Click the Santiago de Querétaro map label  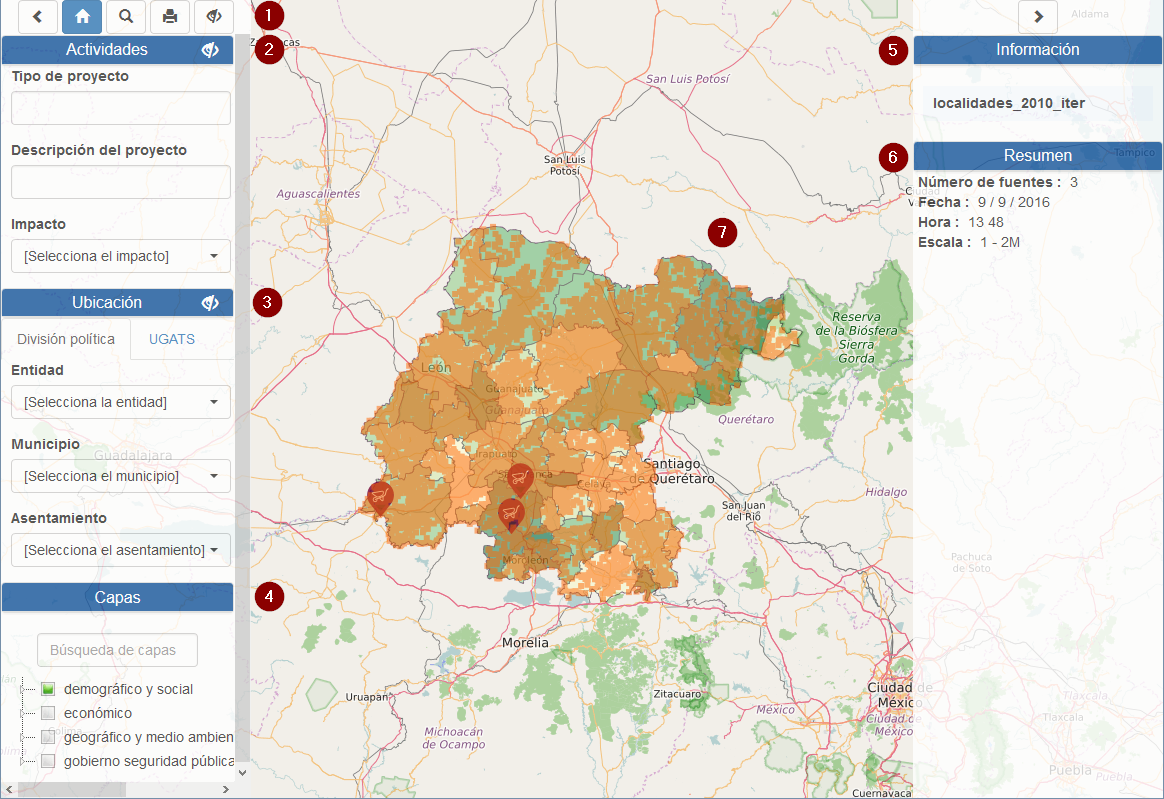[x=672, y=472]
